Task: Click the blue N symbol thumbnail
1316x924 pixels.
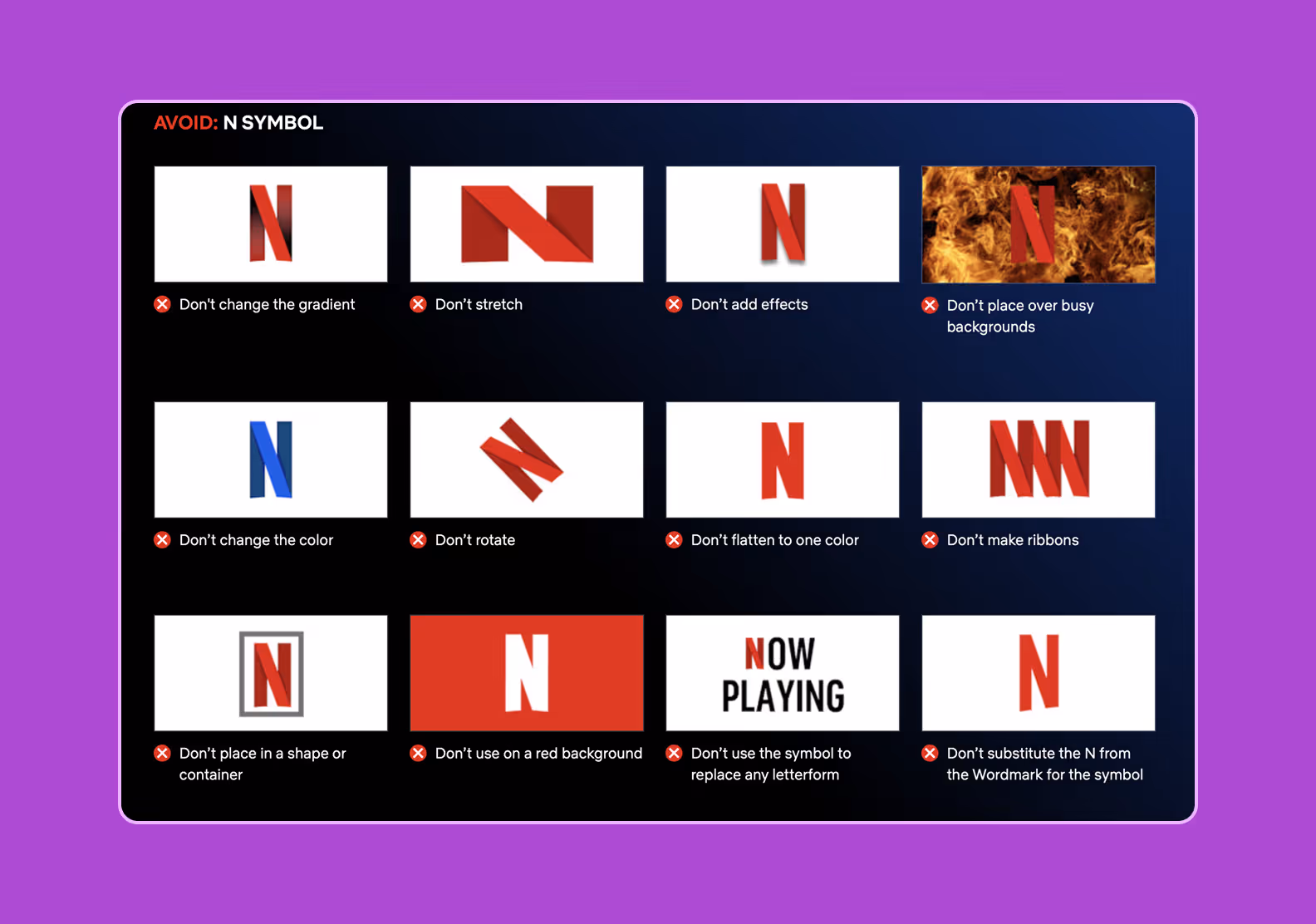Action: click(x=271, y=460)
